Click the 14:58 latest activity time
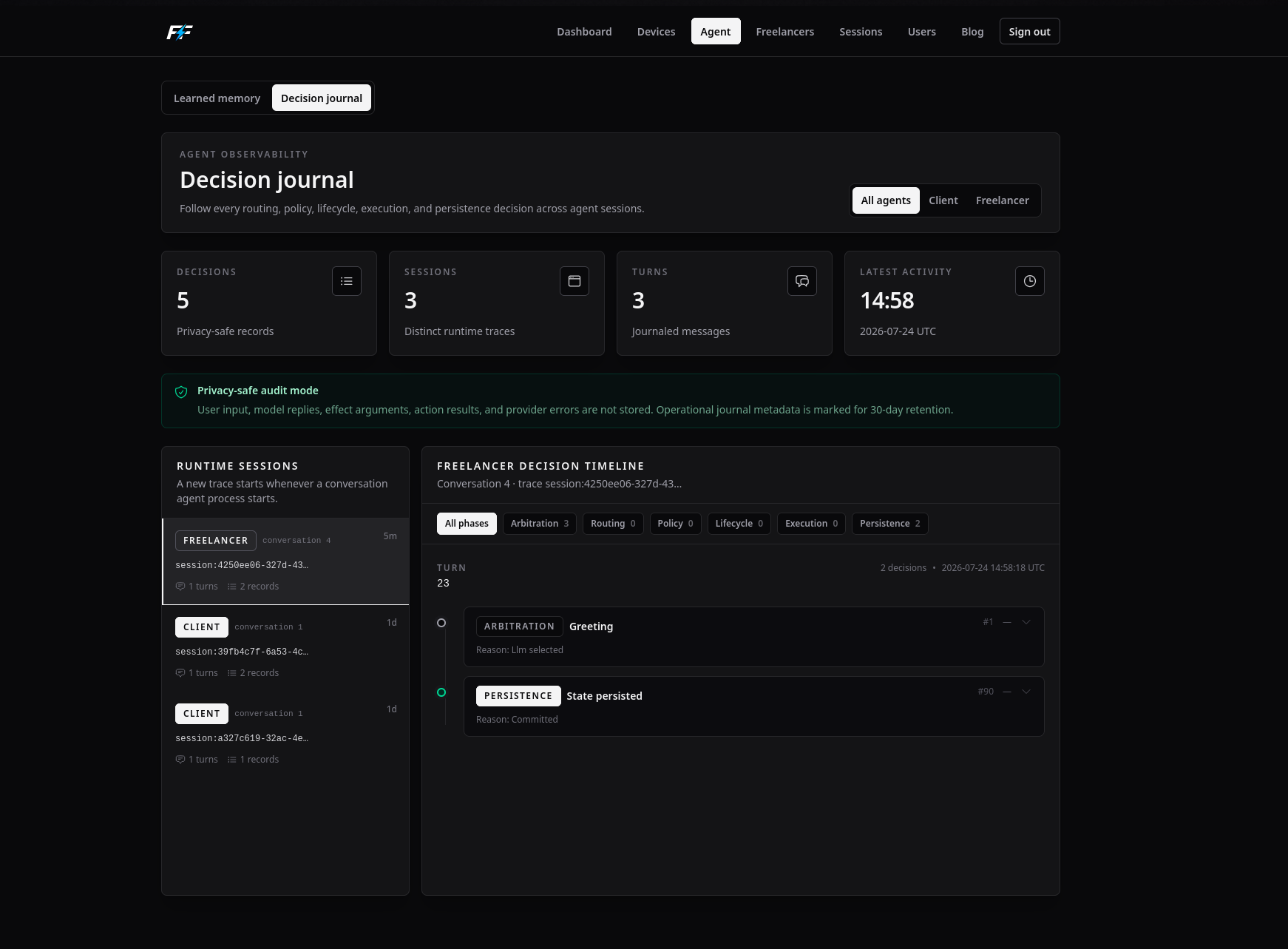Viewport: 1288px width, 949px height. click(x=887, y=300)
